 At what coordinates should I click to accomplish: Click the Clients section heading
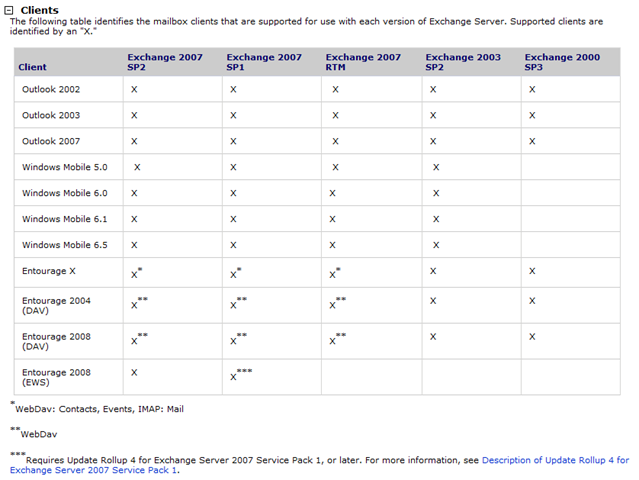(40, 10)
